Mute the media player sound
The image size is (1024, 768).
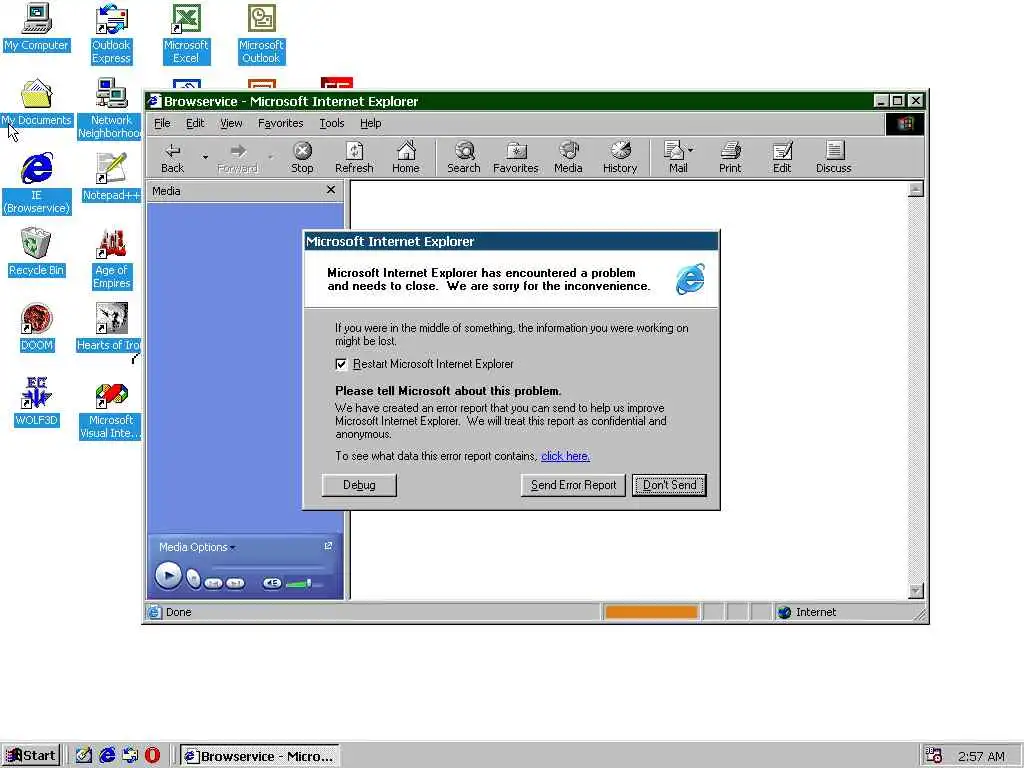click(x=272, y=583)
